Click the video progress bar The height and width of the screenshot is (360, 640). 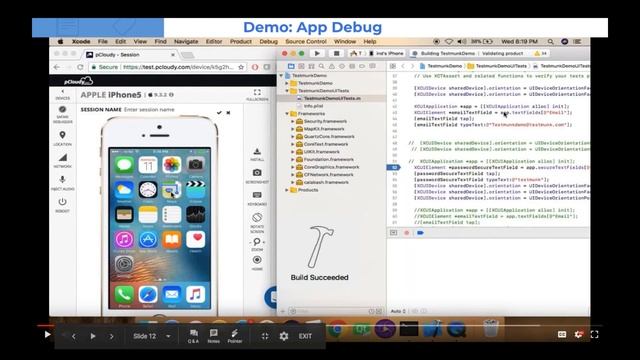(320, 326)
